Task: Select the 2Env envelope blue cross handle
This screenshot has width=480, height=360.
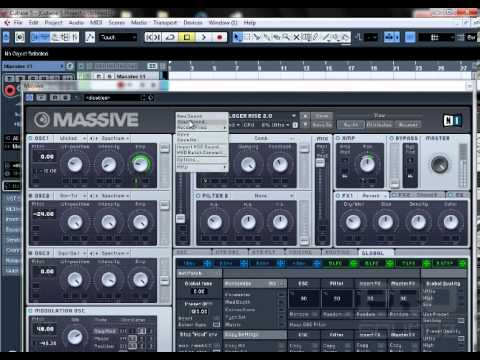Action: tap(244, 264)
